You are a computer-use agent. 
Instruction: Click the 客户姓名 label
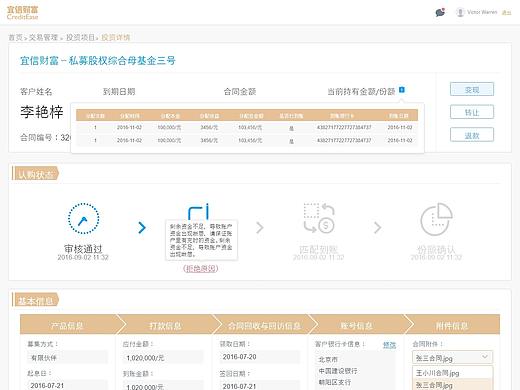(x=36, y=91)
